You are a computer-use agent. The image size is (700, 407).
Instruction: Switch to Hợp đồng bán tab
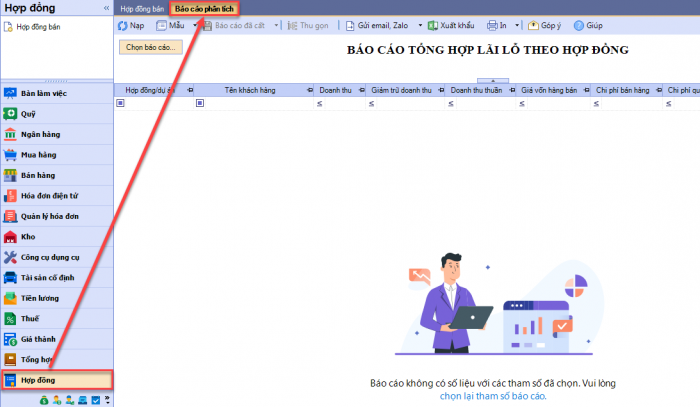pyautogui.click(x=142, y=8)
